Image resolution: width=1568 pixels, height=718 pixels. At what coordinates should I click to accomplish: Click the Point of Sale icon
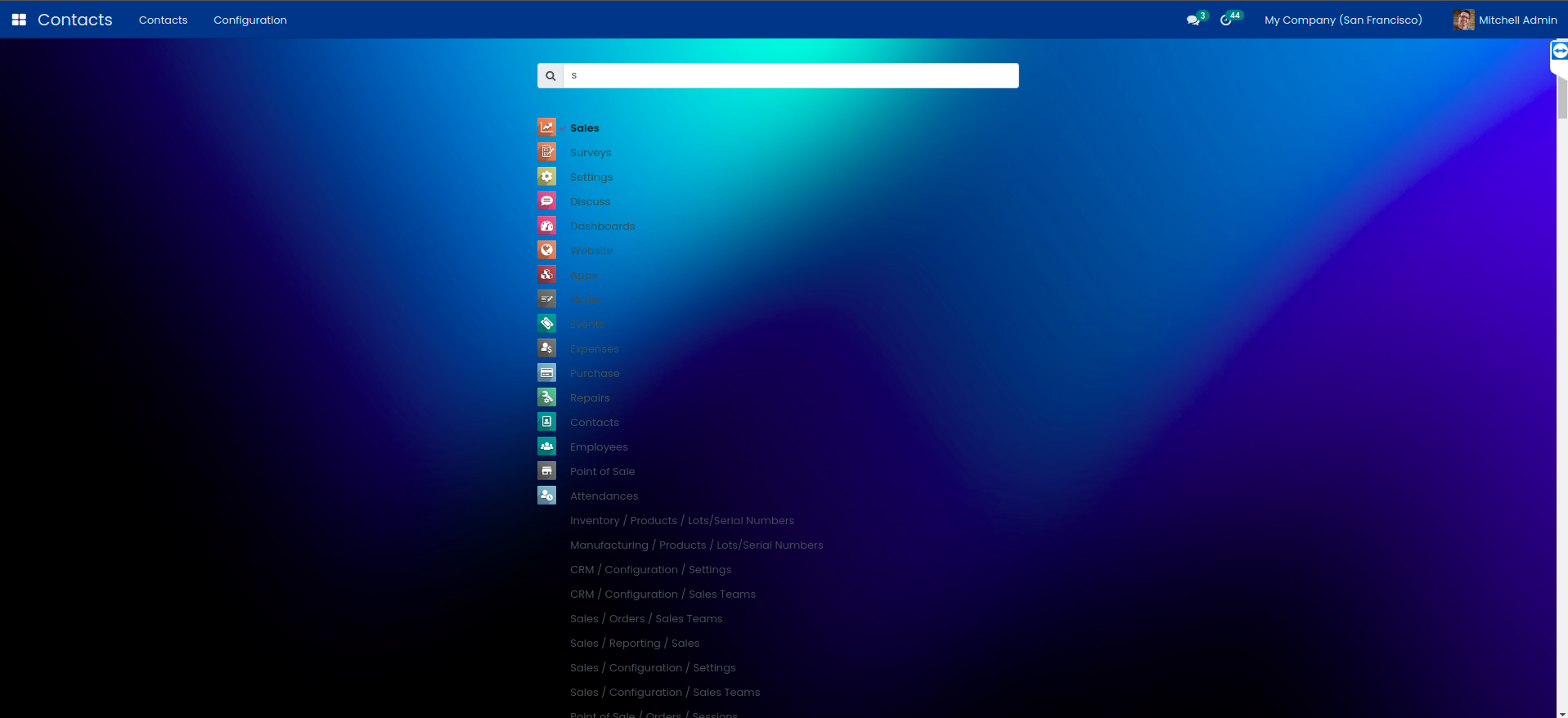[546, 471]
